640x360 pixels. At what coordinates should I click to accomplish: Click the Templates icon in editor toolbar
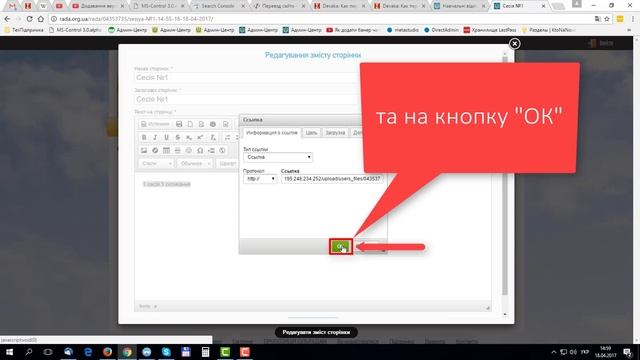tap(225, 124)
